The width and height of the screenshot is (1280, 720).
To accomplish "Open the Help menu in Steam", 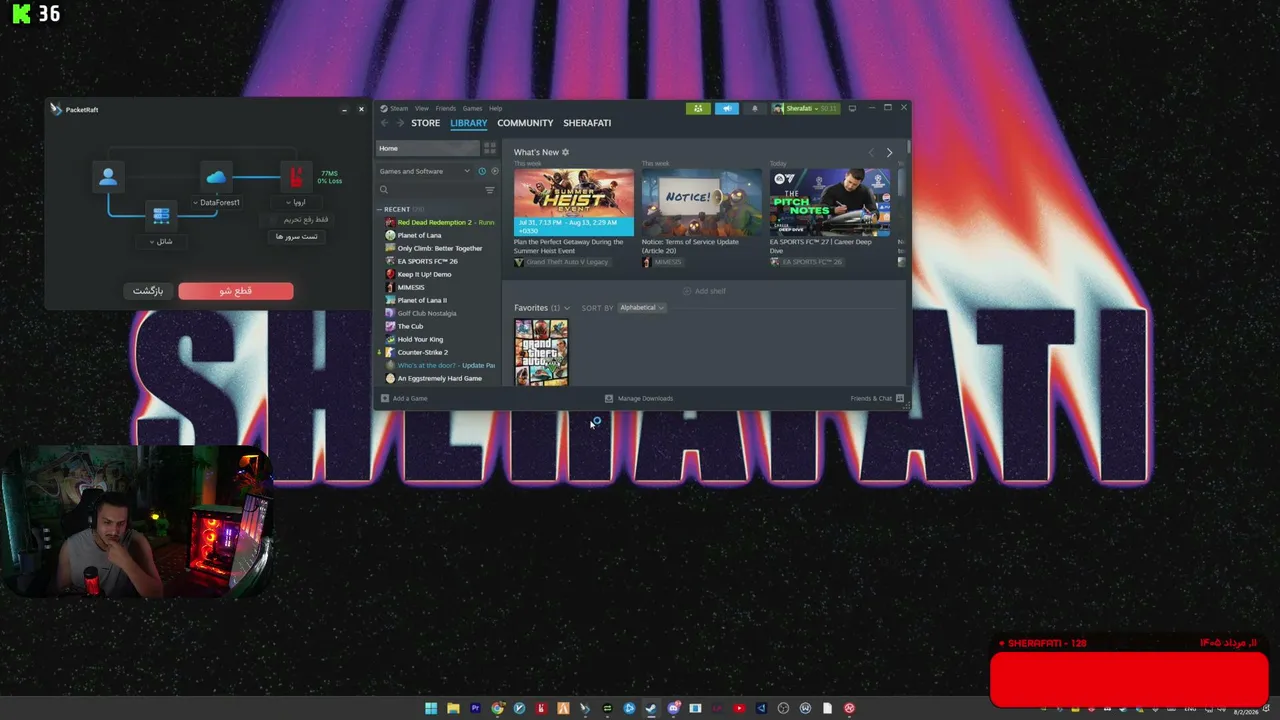I will click(496, 108).
